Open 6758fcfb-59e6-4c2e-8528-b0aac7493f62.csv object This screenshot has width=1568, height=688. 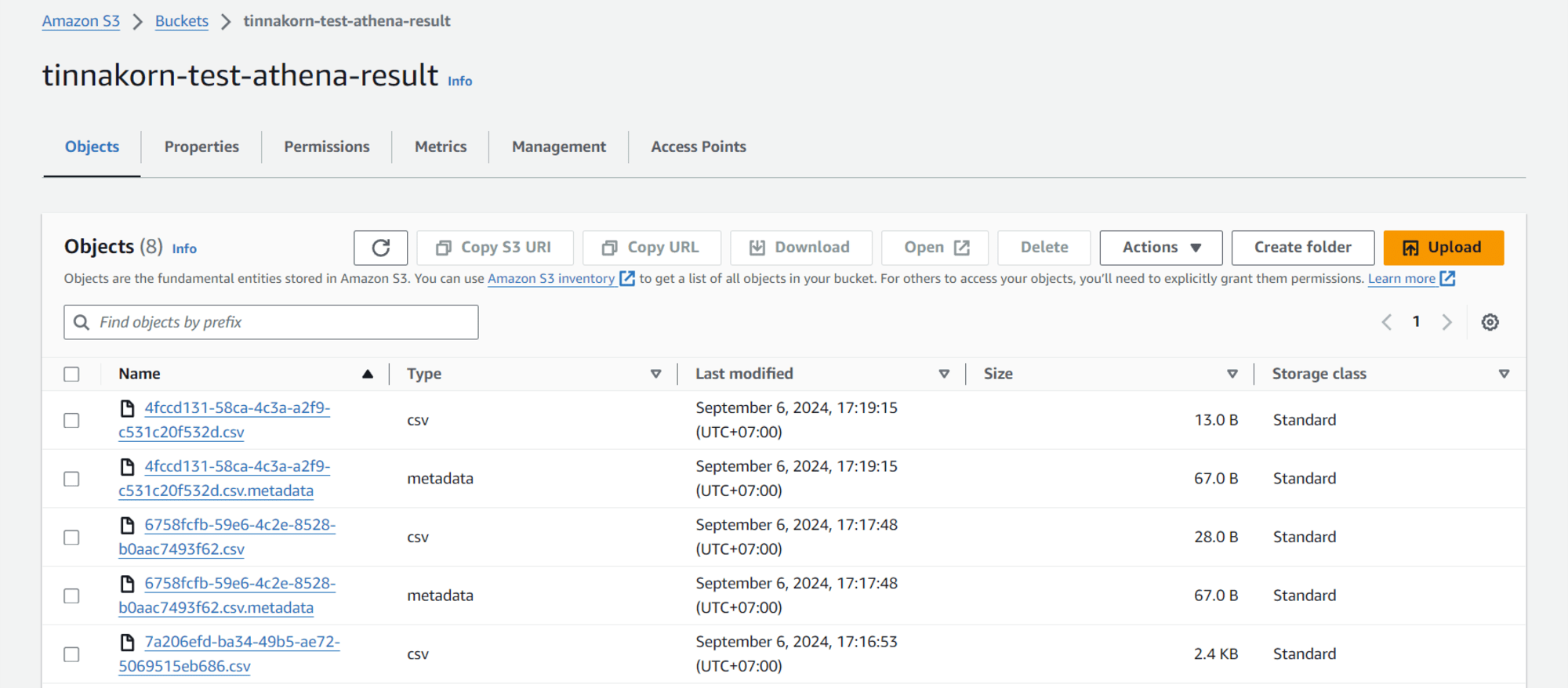coord(227,537)
